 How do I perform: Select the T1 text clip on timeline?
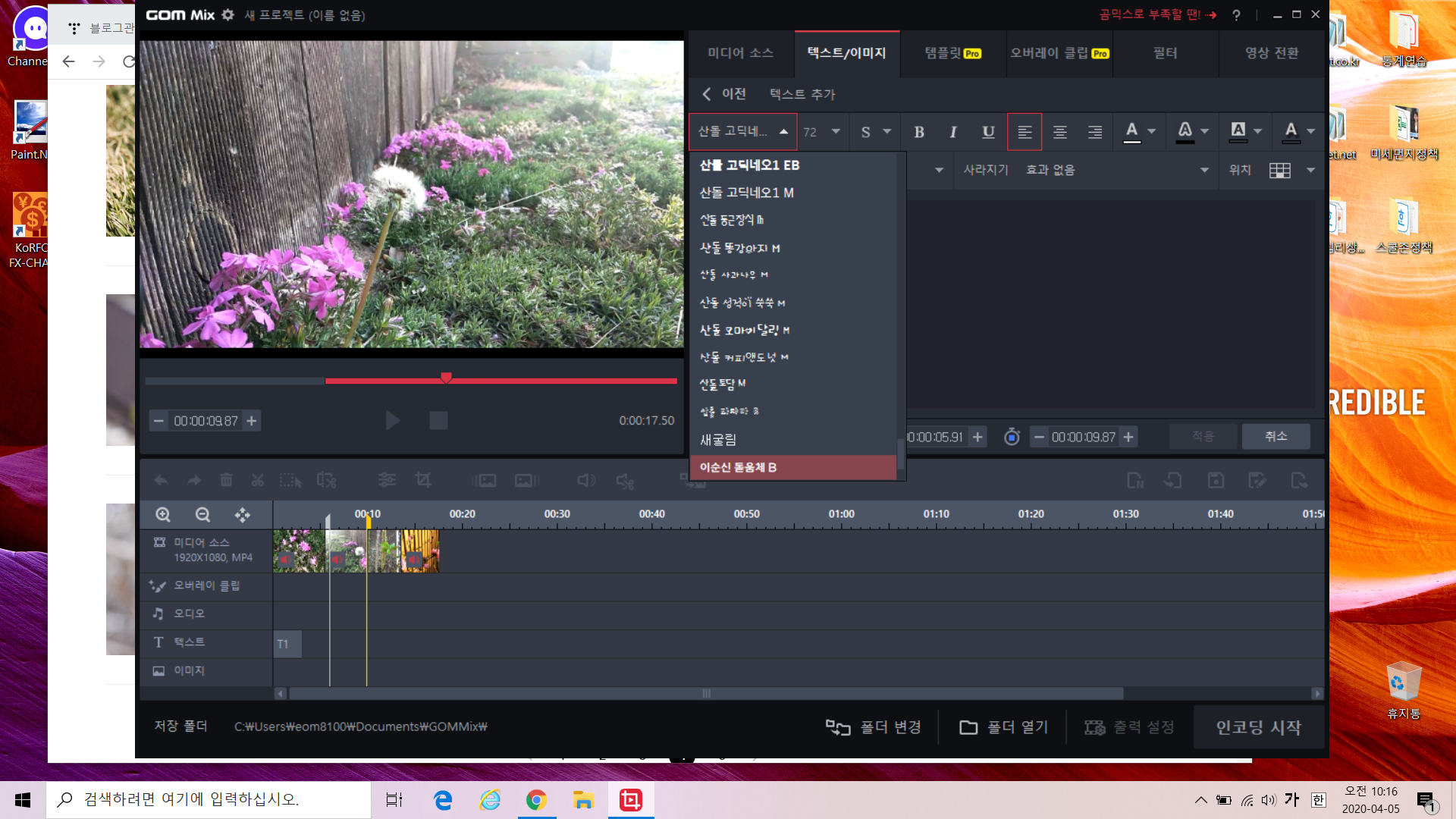[287, 644]
